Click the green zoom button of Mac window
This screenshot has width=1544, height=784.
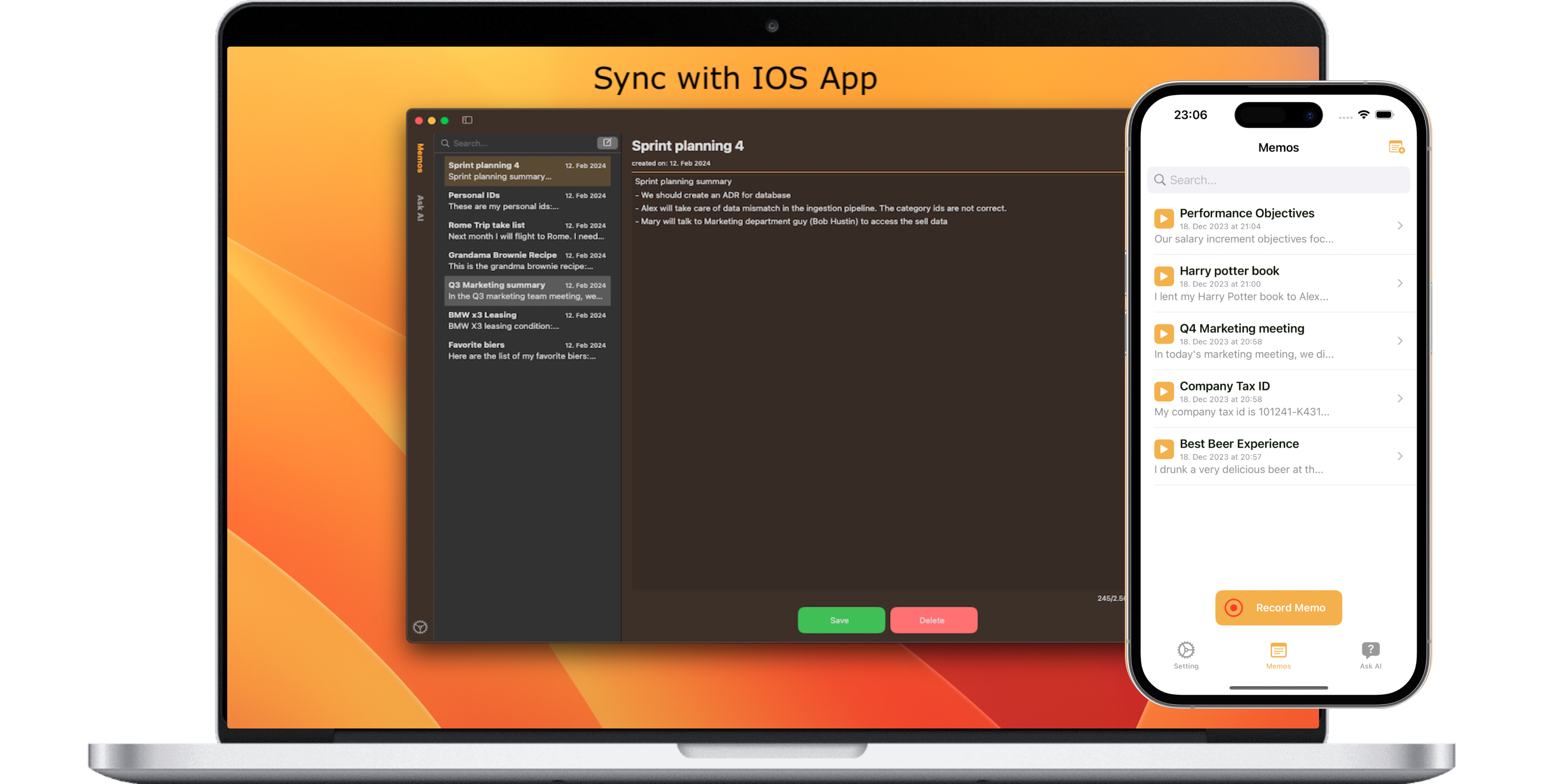445,120
